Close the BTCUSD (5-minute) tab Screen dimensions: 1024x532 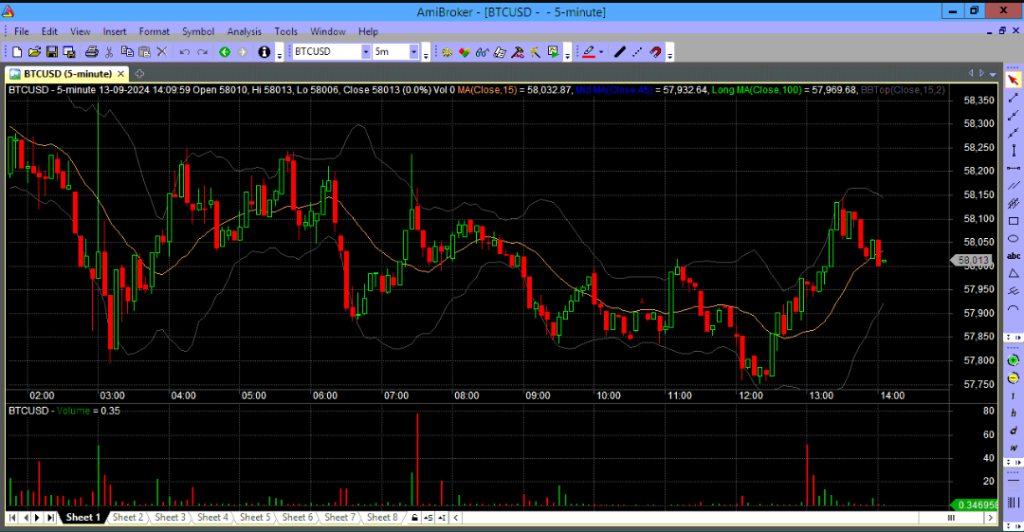click(121, 74)
